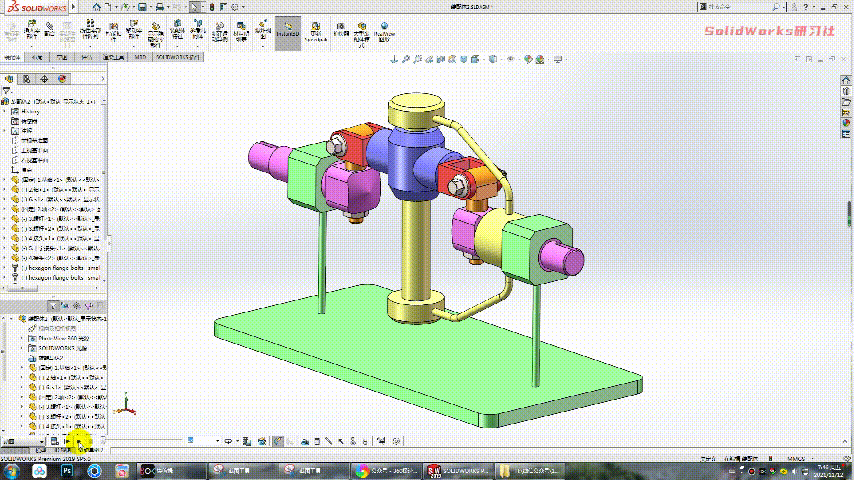This screenshot has width=854, height=480.
Task: Open the 渲染工具 ribbon tab
Action: click(x=114, y=57)
